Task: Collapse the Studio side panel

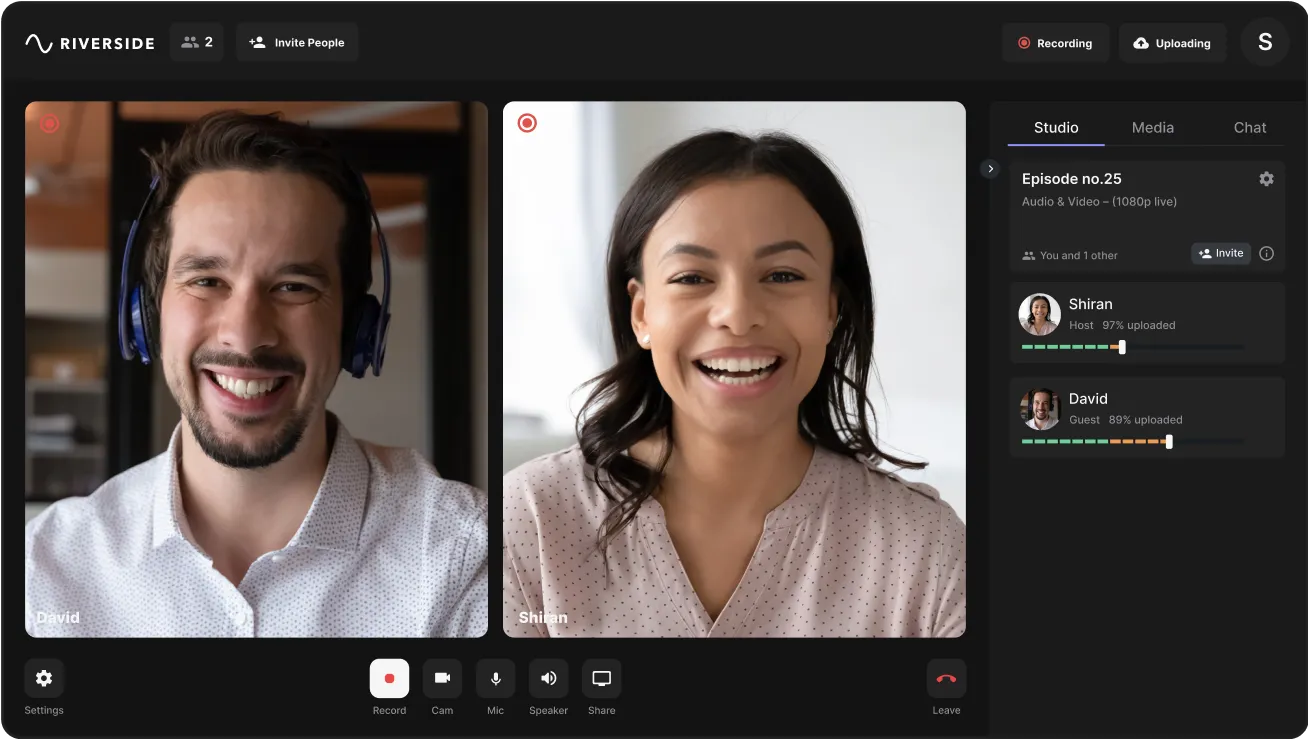Action: coord(990,168)
